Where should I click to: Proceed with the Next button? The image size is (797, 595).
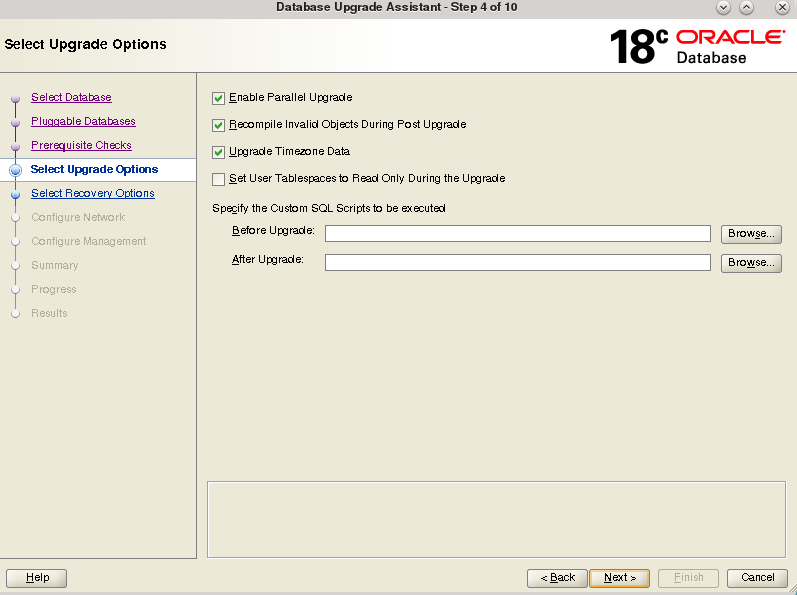click(x=620, y=578)
